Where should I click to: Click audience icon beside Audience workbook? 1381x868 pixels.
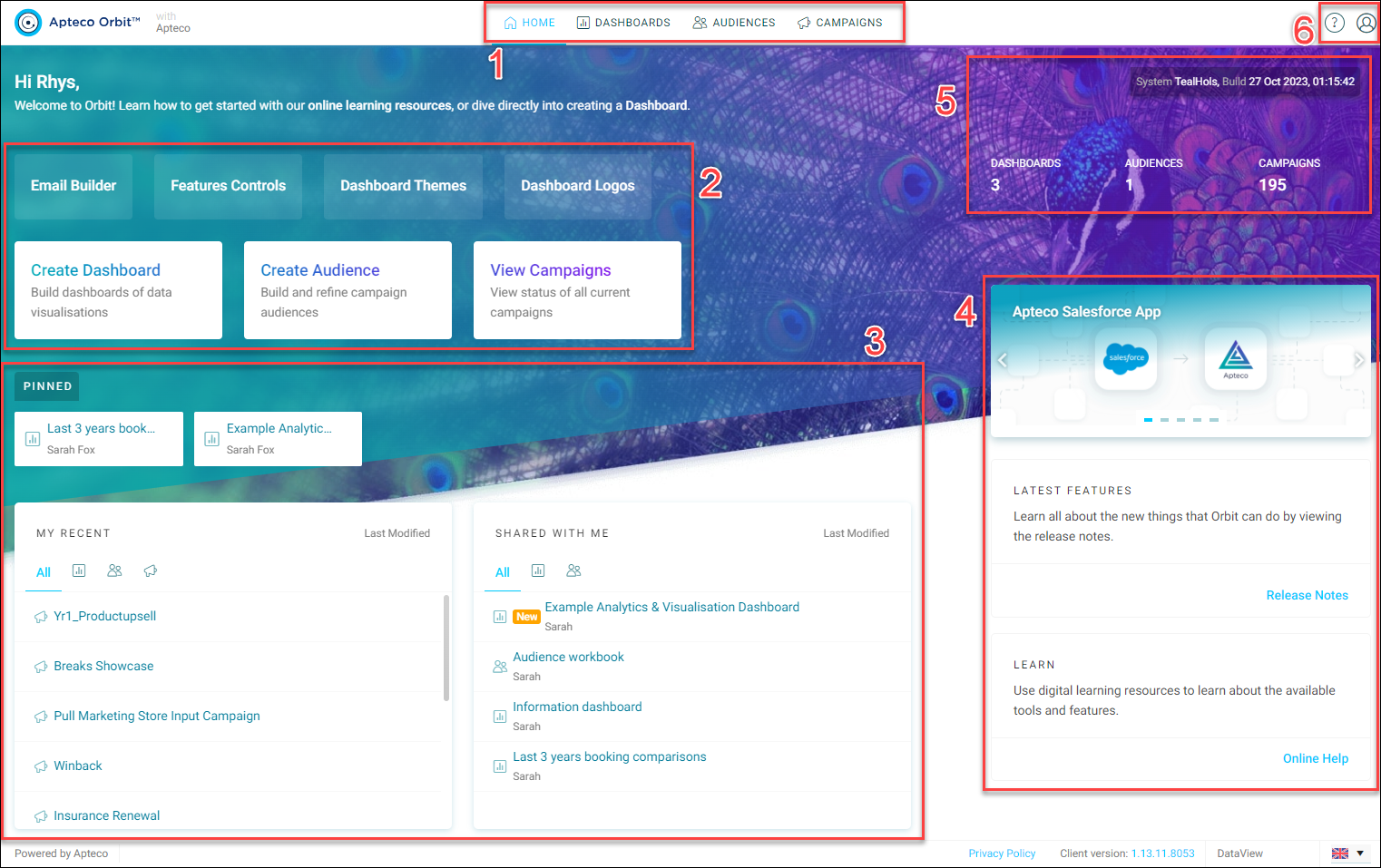[500, 667]
